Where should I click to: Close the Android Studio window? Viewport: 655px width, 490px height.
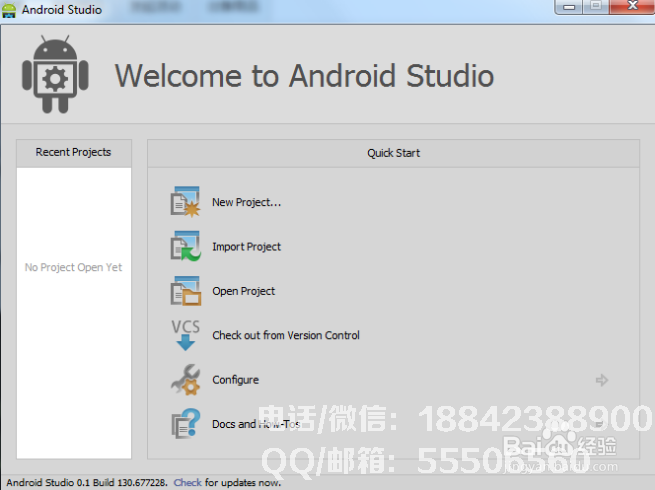(x=632, y=6)
